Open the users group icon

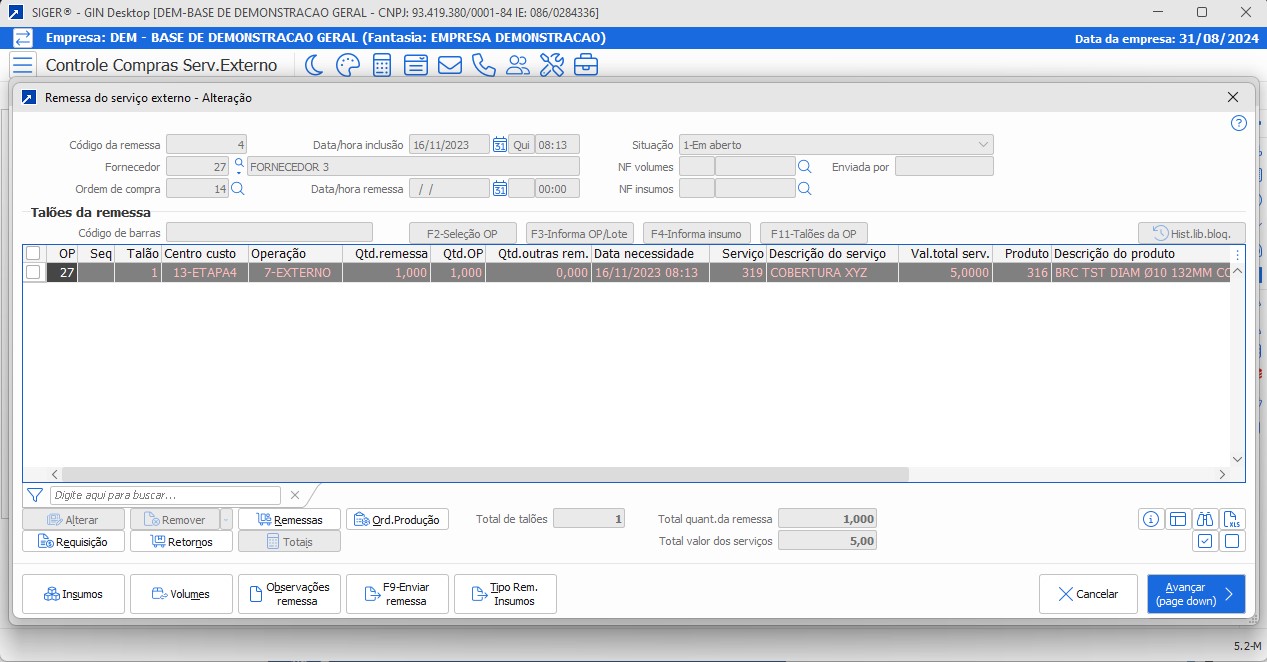(518, 65)
